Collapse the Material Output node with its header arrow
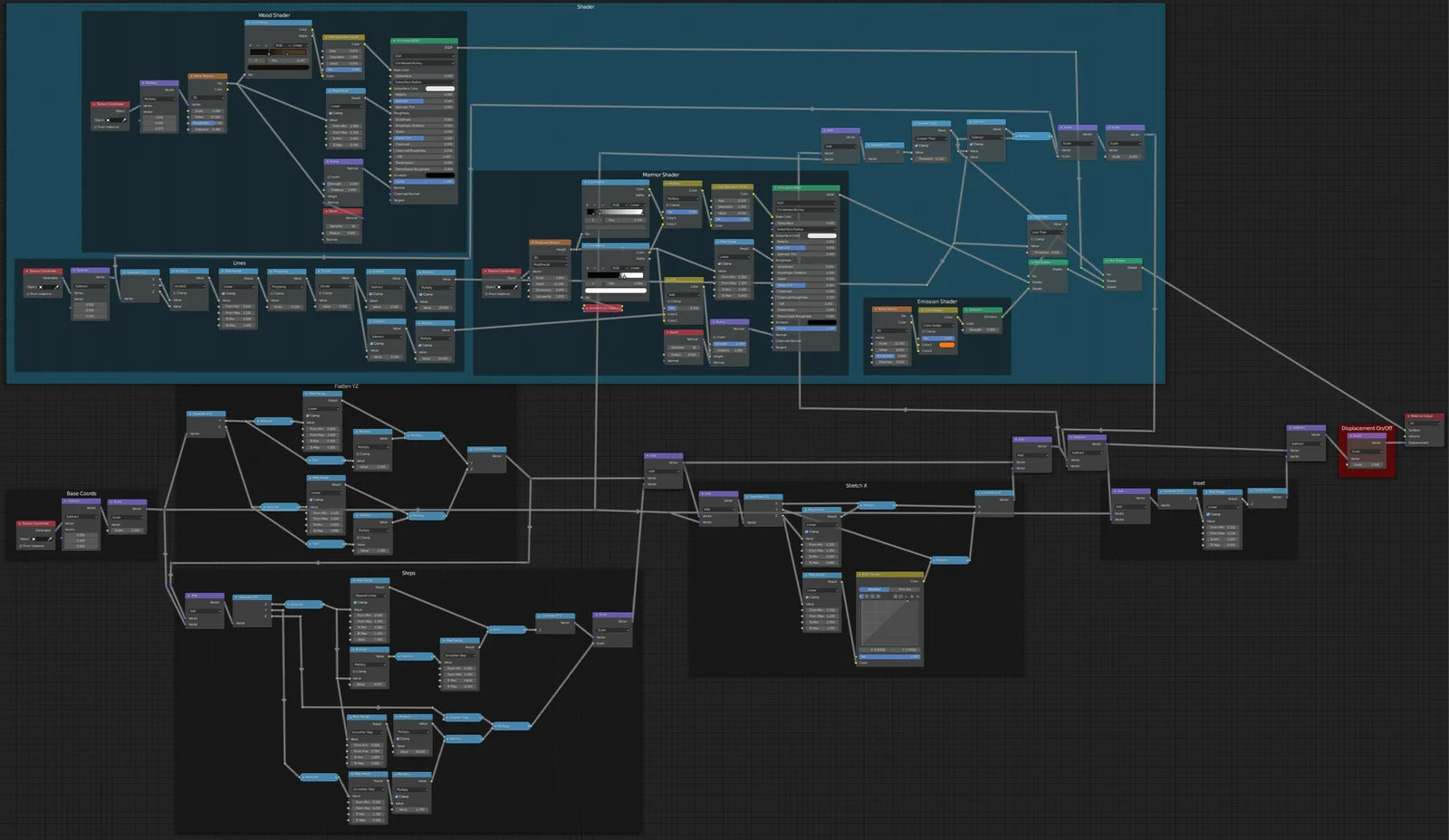This screenshot has width=1449, height=840. (x=1408, y=416)
